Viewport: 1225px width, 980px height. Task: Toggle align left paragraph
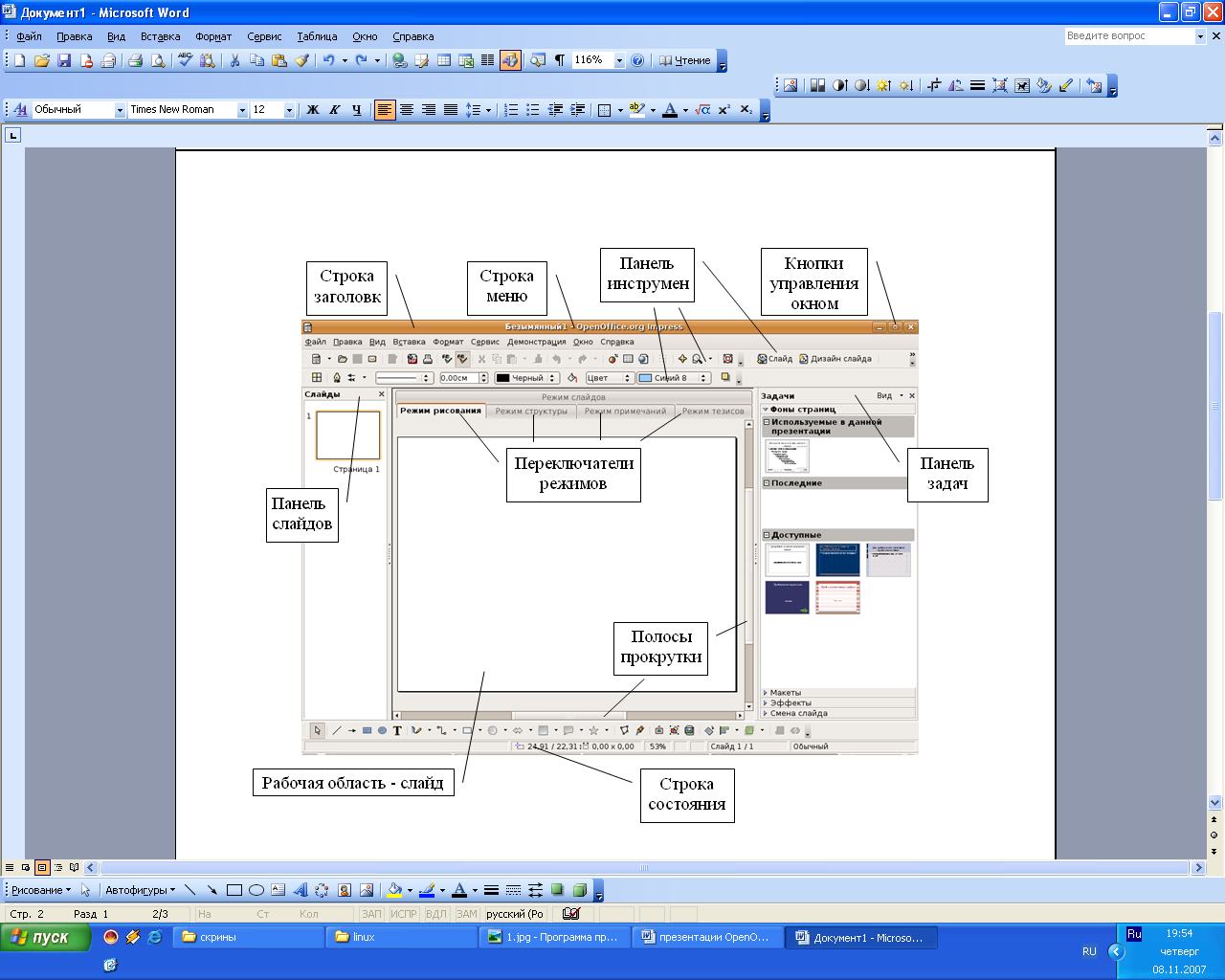click(x=384, y=110)
